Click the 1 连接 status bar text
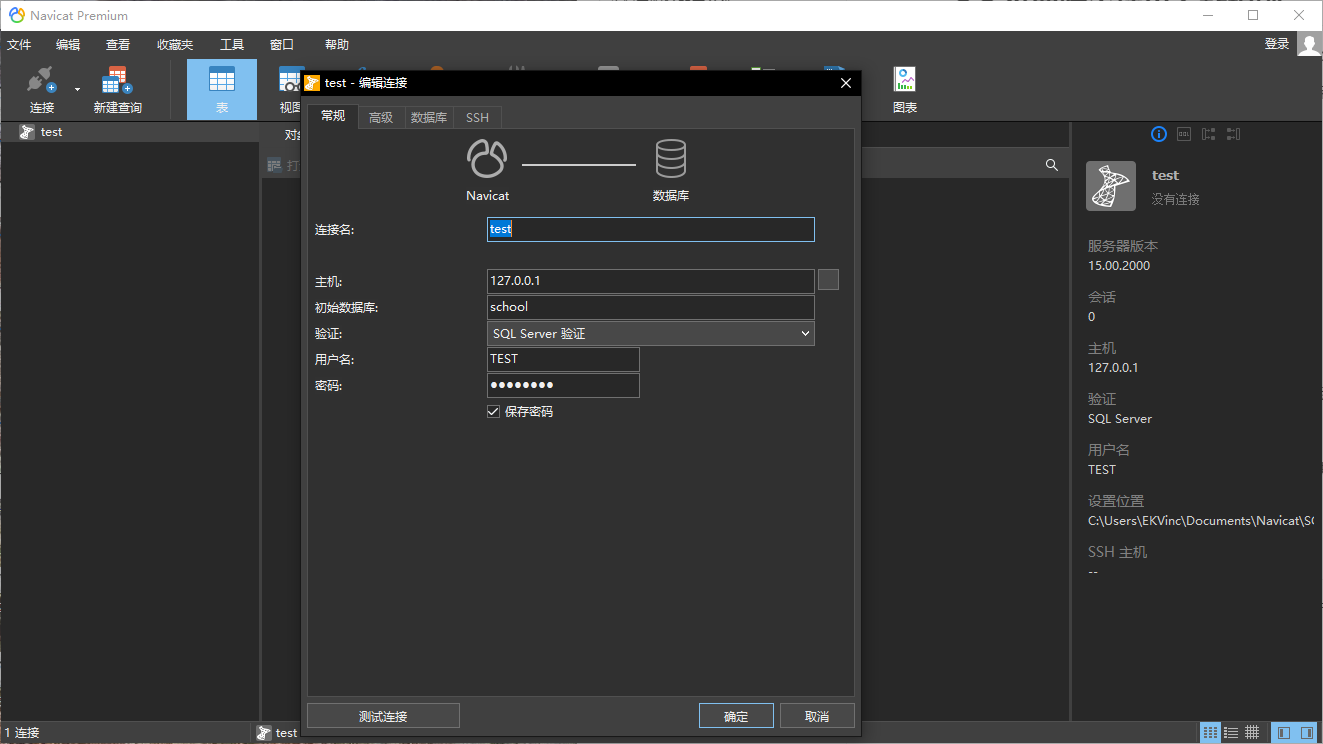Screen dimensions: 1323x744 click(x=22, y=733)
